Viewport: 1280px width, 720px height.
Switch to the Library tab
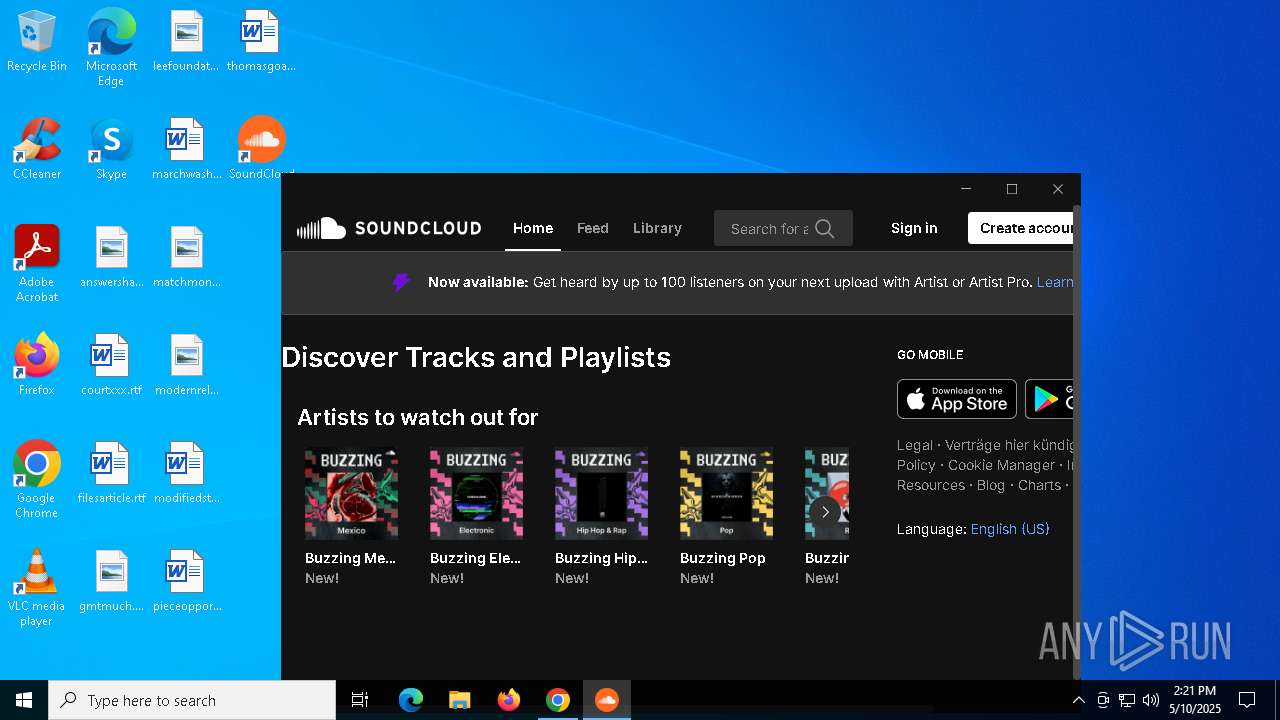click(x=657, y=228)
